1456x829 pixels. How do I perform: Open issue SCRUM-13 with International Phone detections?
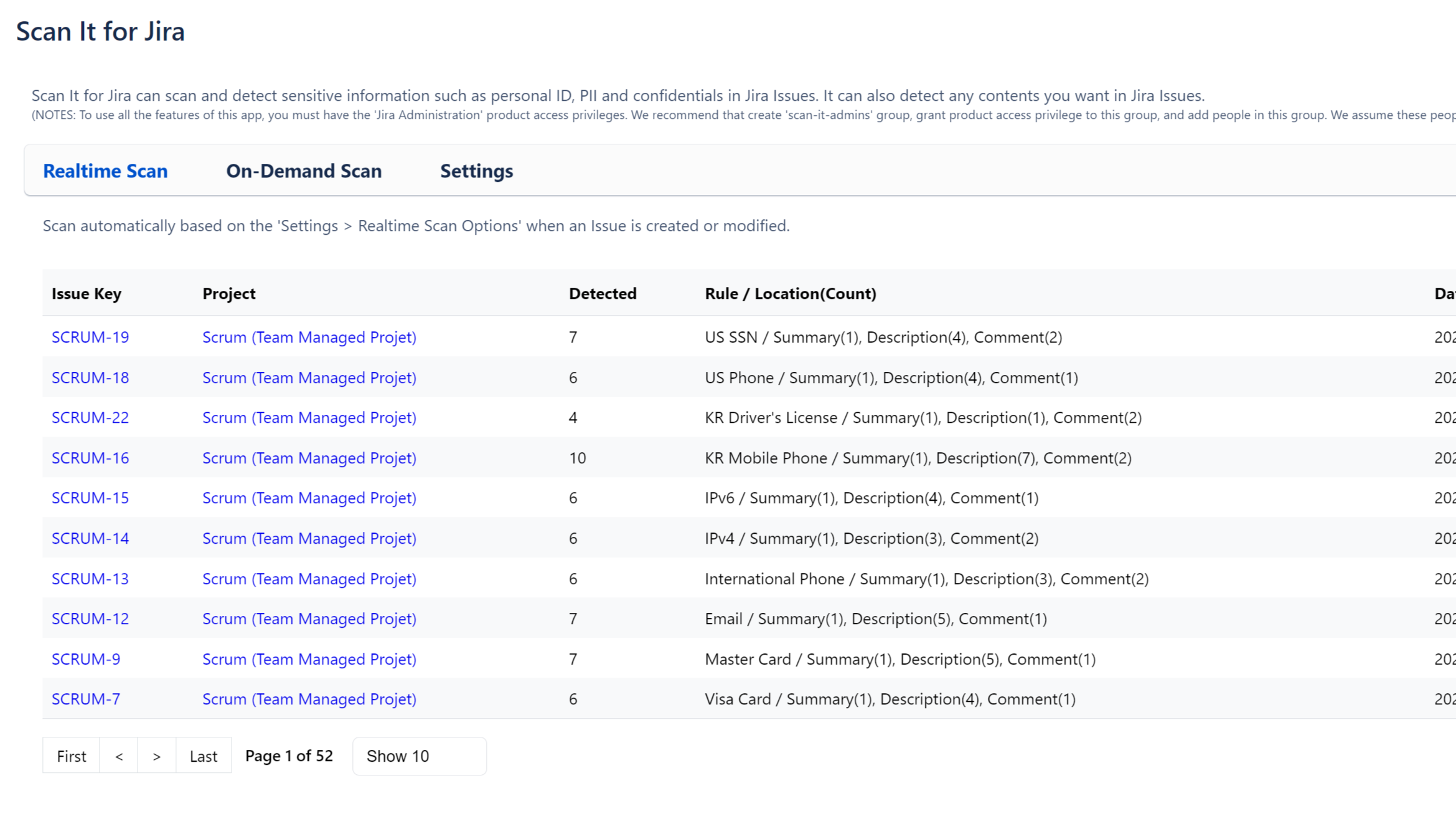pyautogui.click(x=90, y=579)
